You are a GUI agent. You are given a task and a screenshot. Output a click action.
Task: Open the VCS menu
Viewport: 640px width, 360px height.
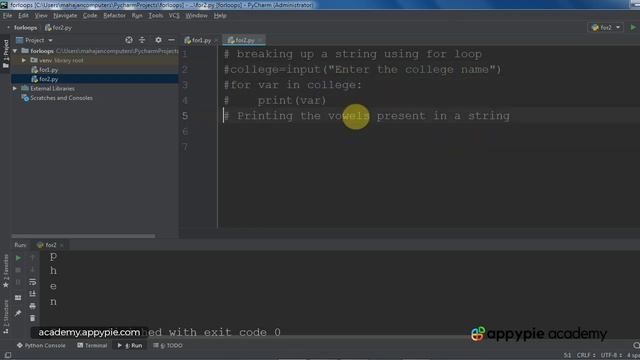pyautogui.click(x=174, y=16)
